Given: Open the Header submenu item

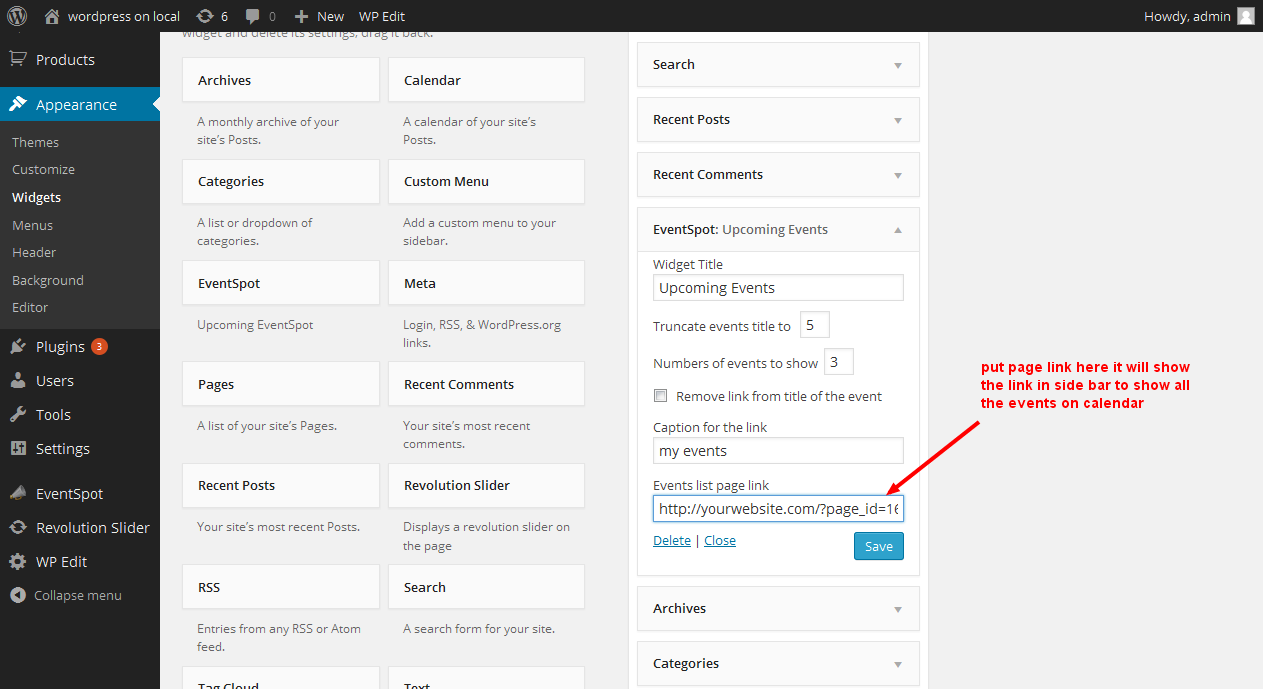Looking at the screenshot, I should click(x=34, y=253).
